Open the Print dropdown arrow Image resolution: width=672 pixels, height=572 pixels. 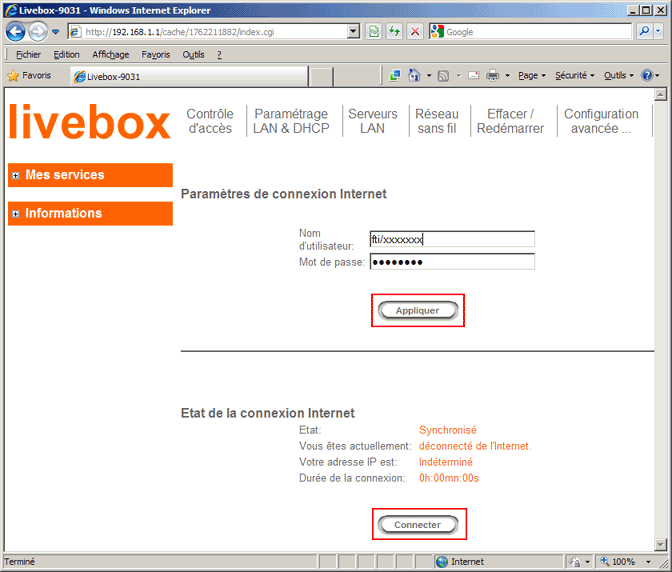[x=507, y=76]
